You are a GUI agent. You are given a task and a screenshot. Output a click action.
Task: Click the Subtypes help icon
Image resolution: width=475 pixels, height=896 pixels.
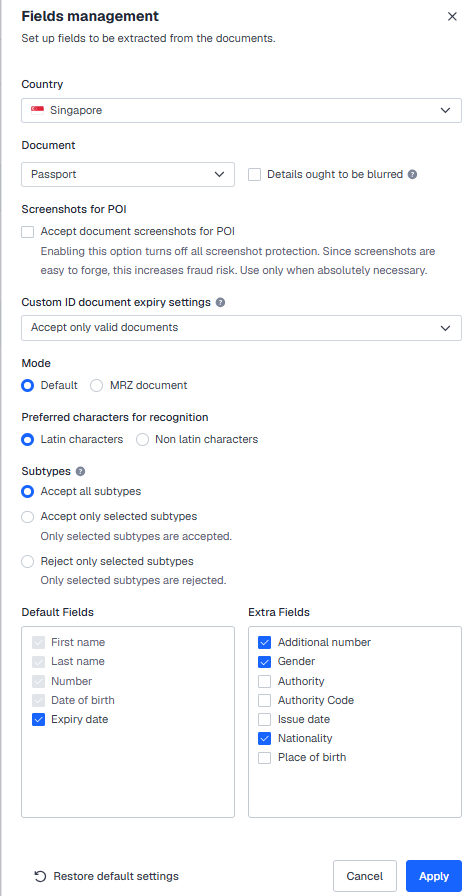pos(81,471)
